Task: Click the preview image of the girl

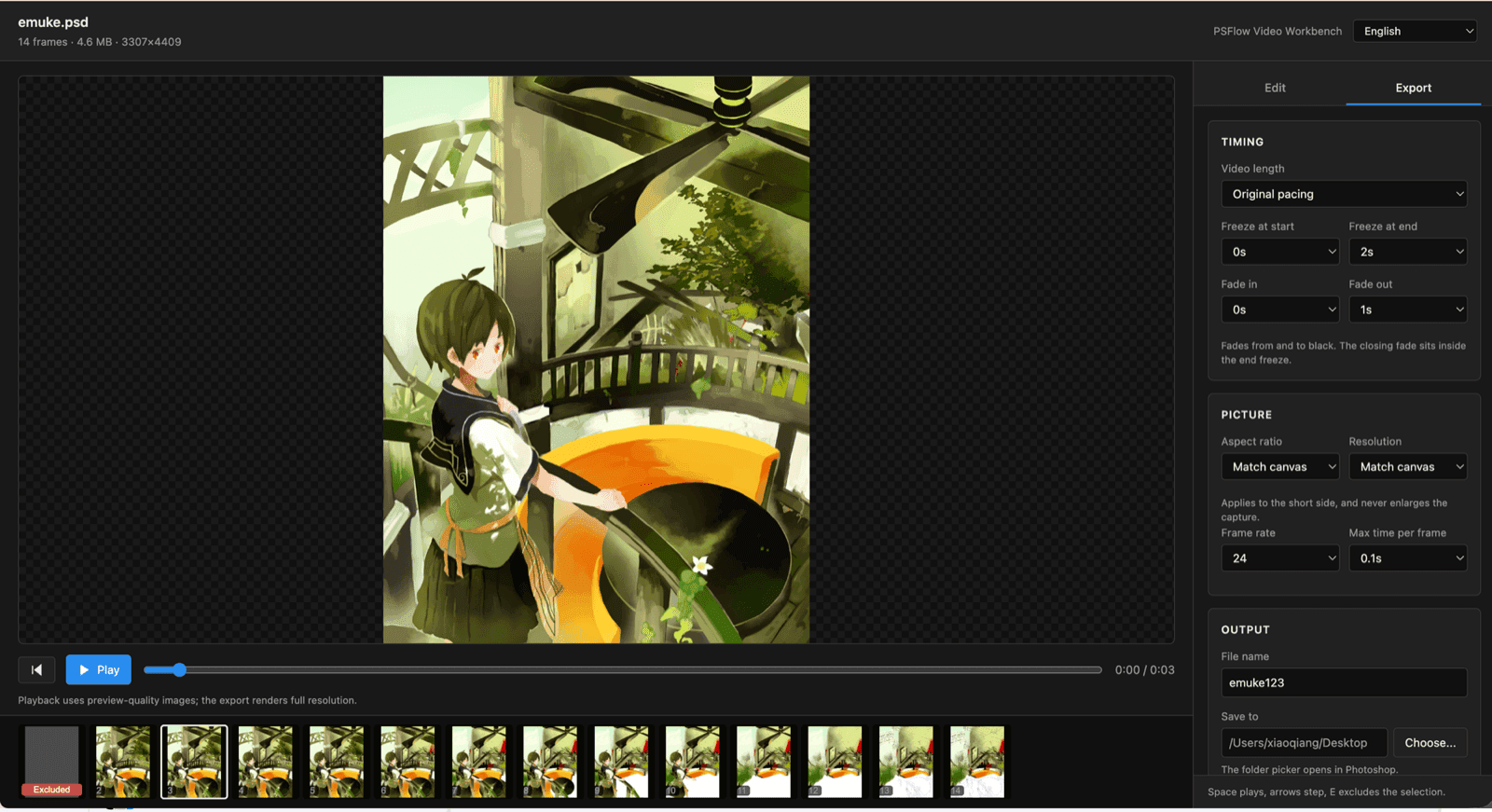Action: (596, 360)
